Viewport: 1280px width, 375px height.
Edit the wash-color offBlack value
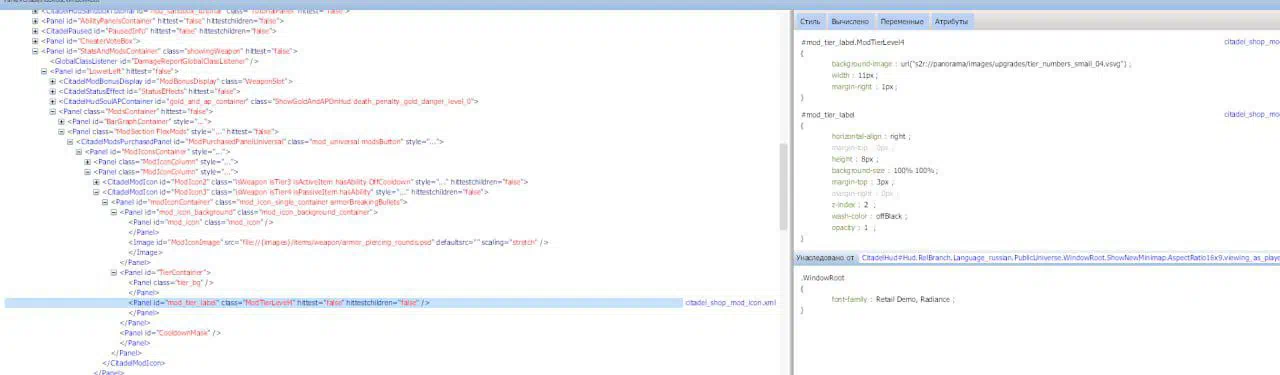[890, 216]
